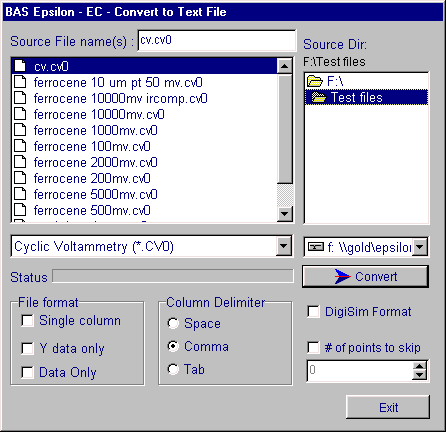Click the file list scroll up arrow
This screenshot has width=446, height=432.
(285, 66)
